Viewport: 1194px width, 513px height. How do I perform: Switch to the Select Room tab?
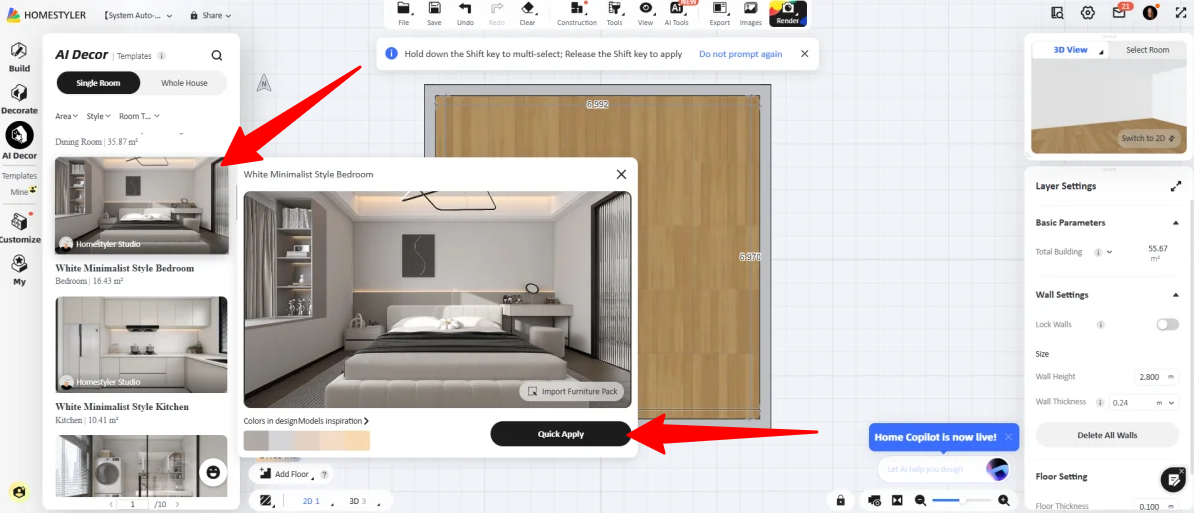(x=1148, y=50)
